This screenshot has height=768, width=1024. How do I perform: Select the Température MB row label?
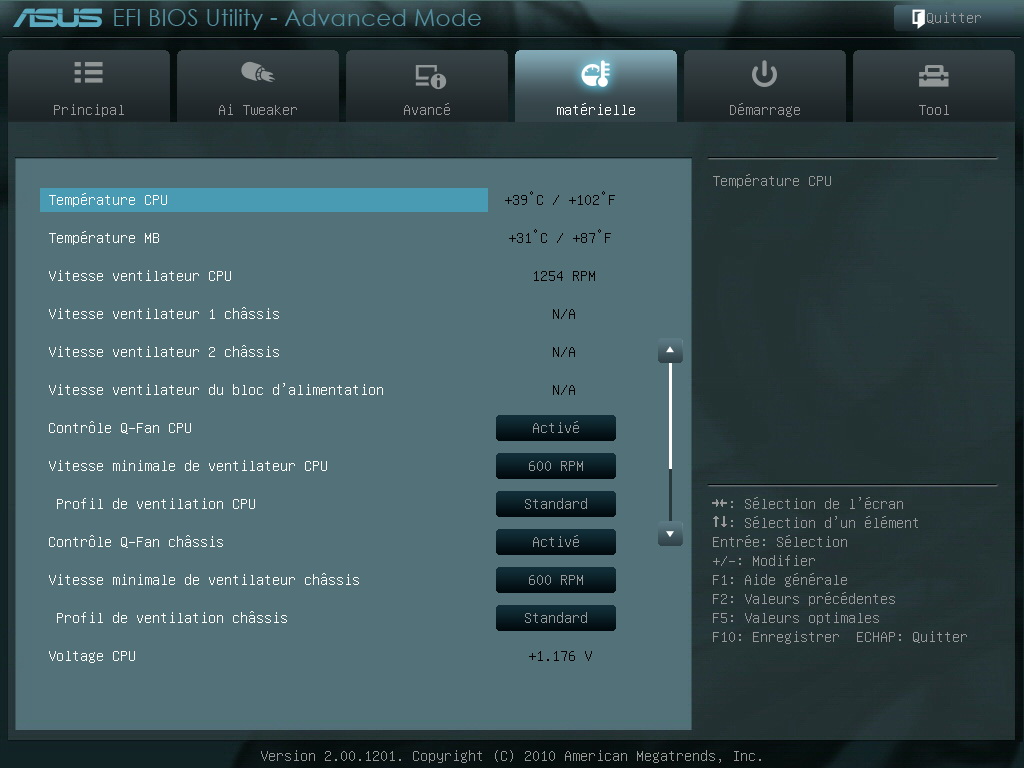[104, 238]
